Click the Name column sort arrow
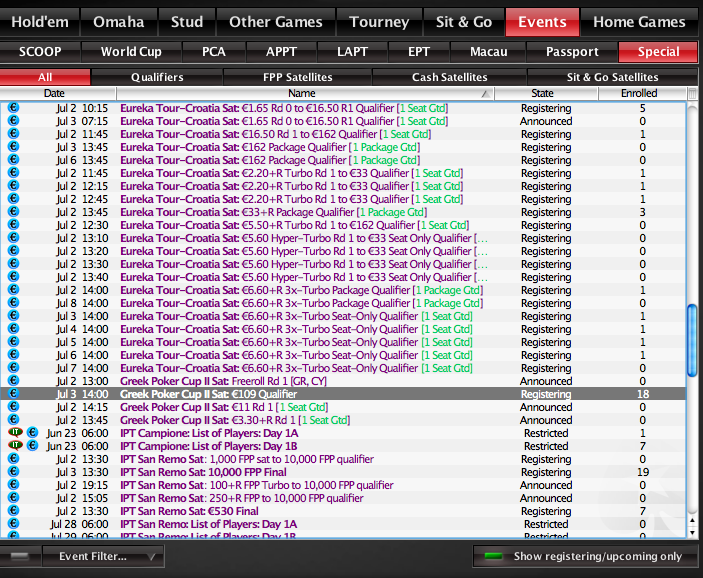The width and height of the screenshot is (703, 578). tap(485, 94)
